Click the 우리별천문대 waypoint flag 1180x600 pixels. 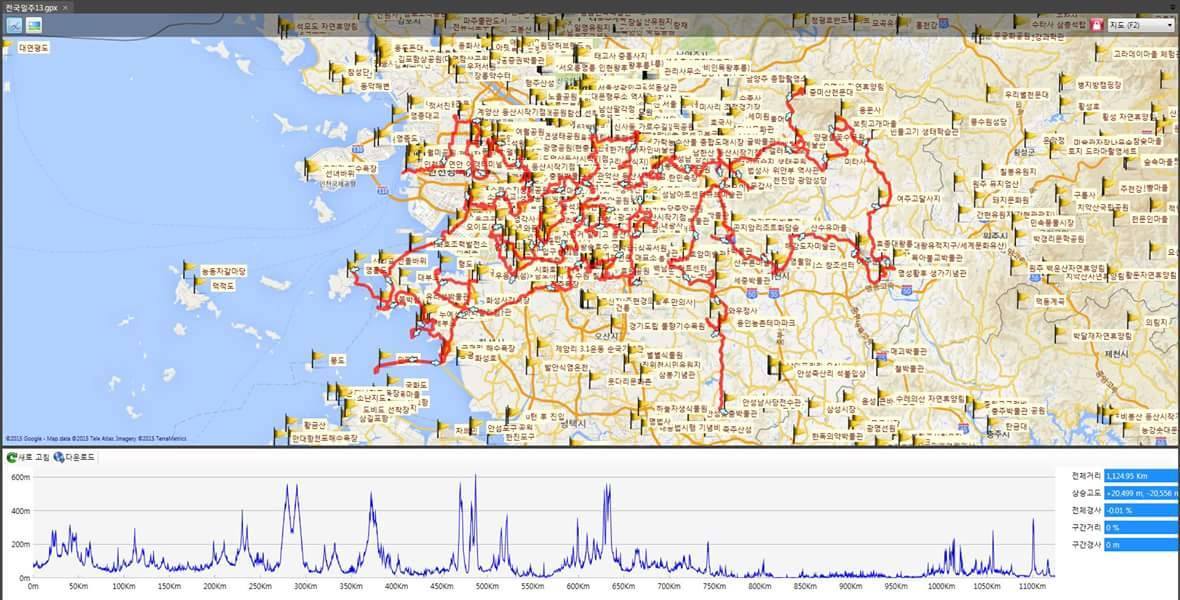coord(992,93)
